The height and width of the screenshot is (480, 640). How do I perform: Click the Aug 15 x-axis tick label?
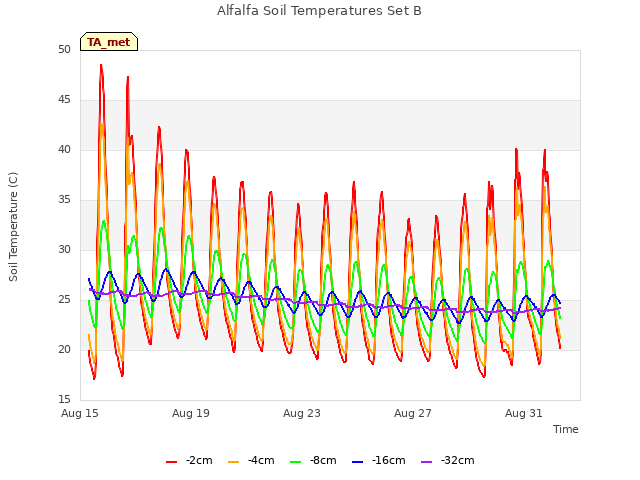click(80, 413)
